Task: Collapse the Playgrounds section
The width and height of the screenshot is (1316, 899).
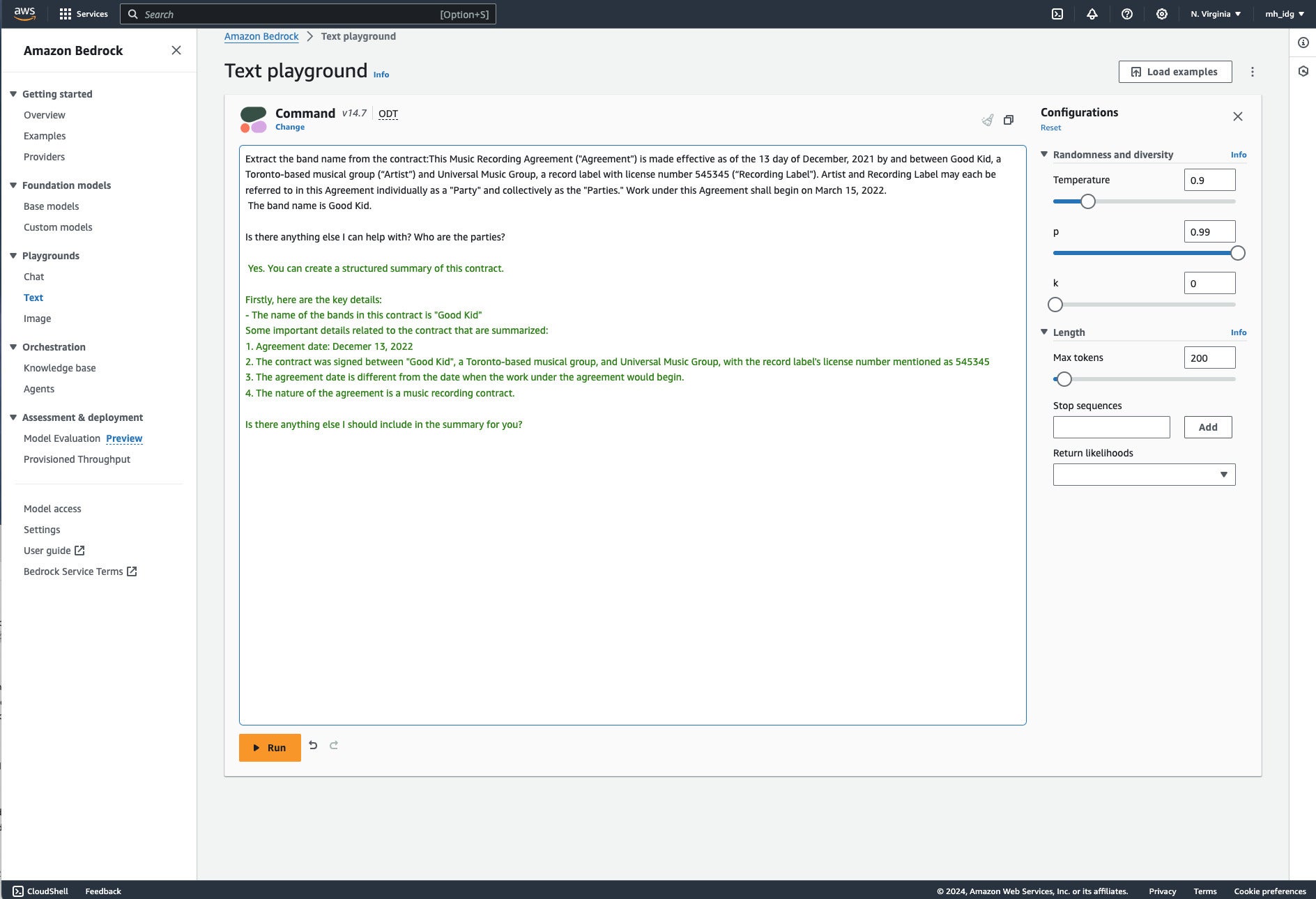Action: click(13, 256)
